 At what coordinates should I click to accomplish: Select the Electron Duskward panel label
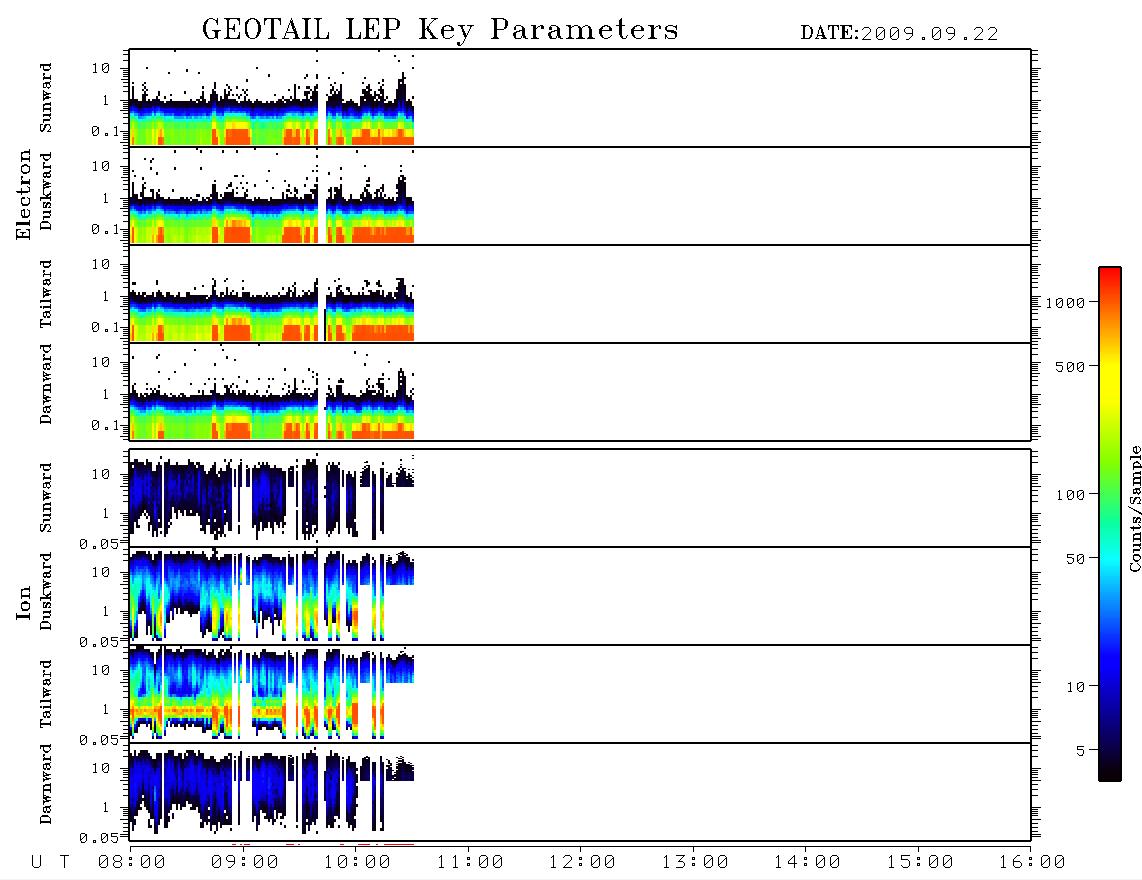46,192
